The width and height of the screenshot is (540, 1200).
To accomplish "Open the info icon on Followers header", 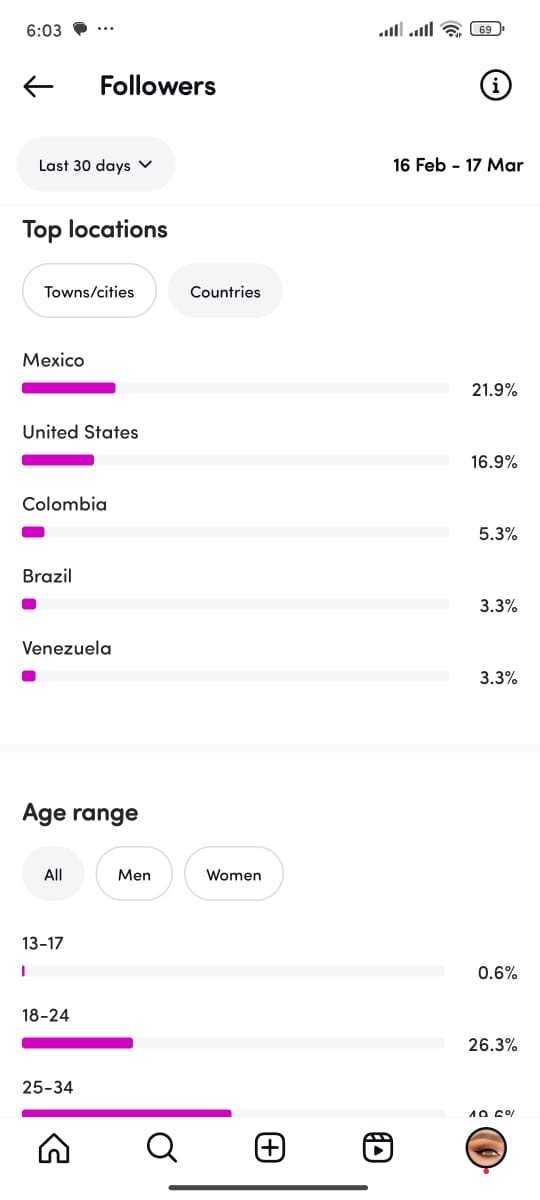I will (496, 86).
